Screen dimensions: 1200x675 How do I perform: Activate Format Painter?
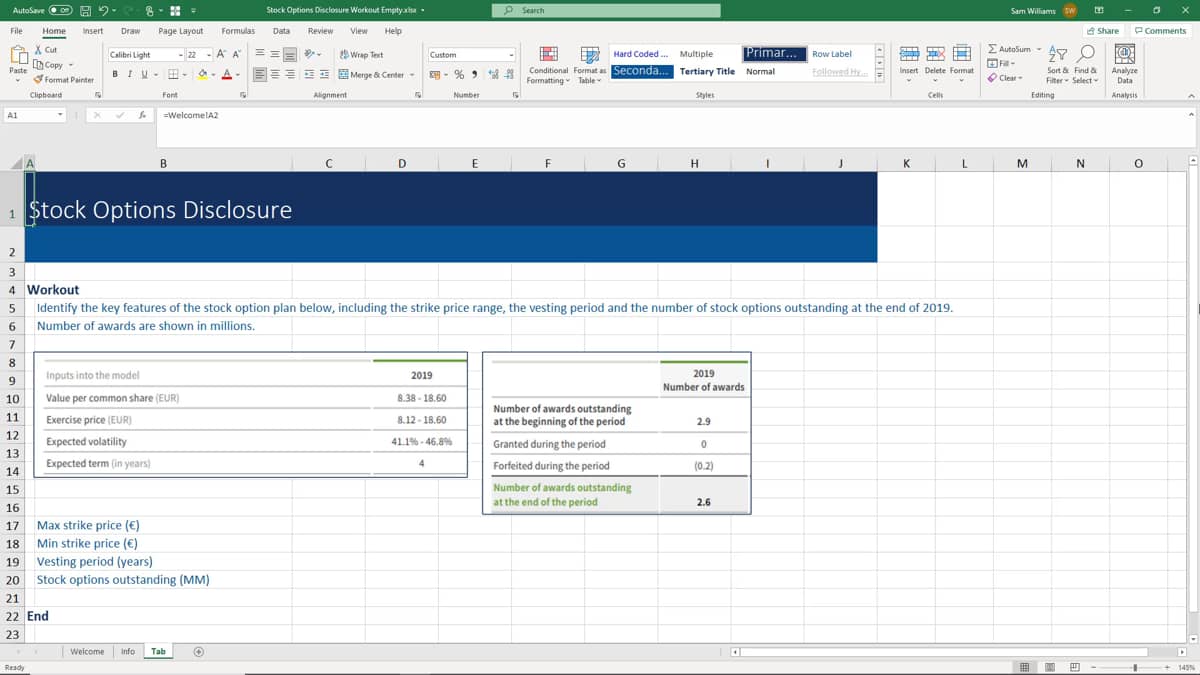click(64, 79)
